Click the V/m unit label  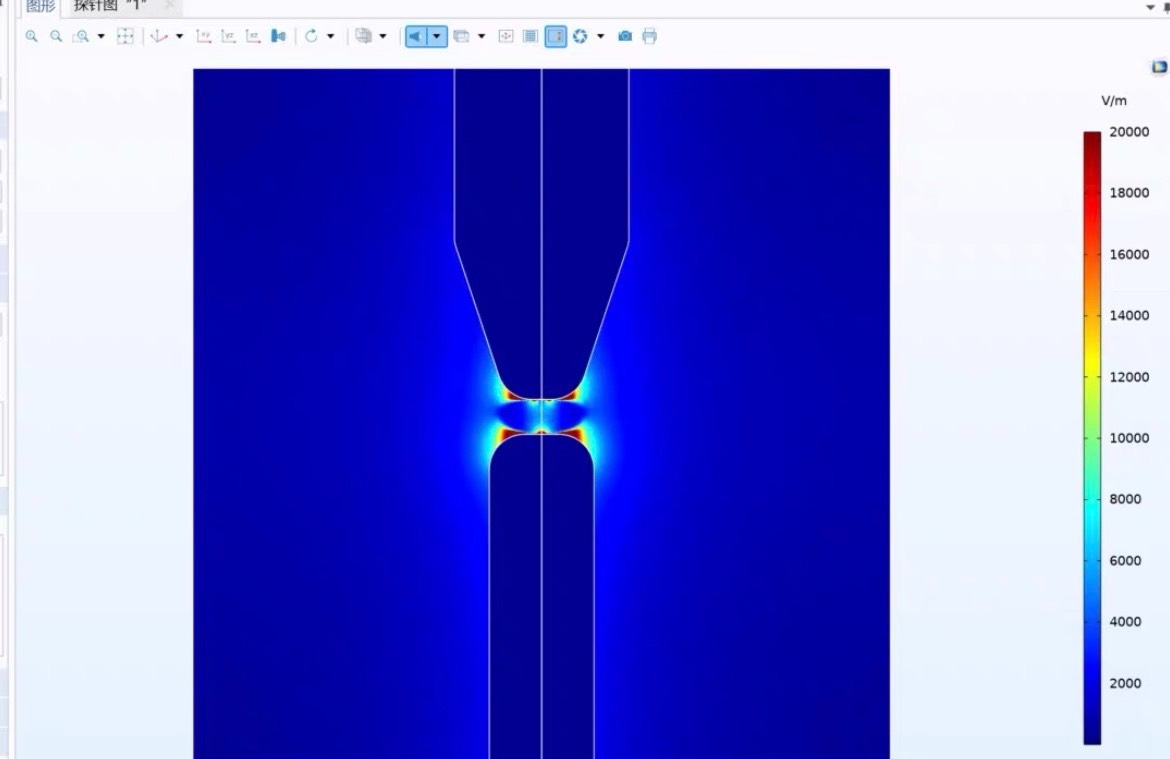tap(1114, 101)
